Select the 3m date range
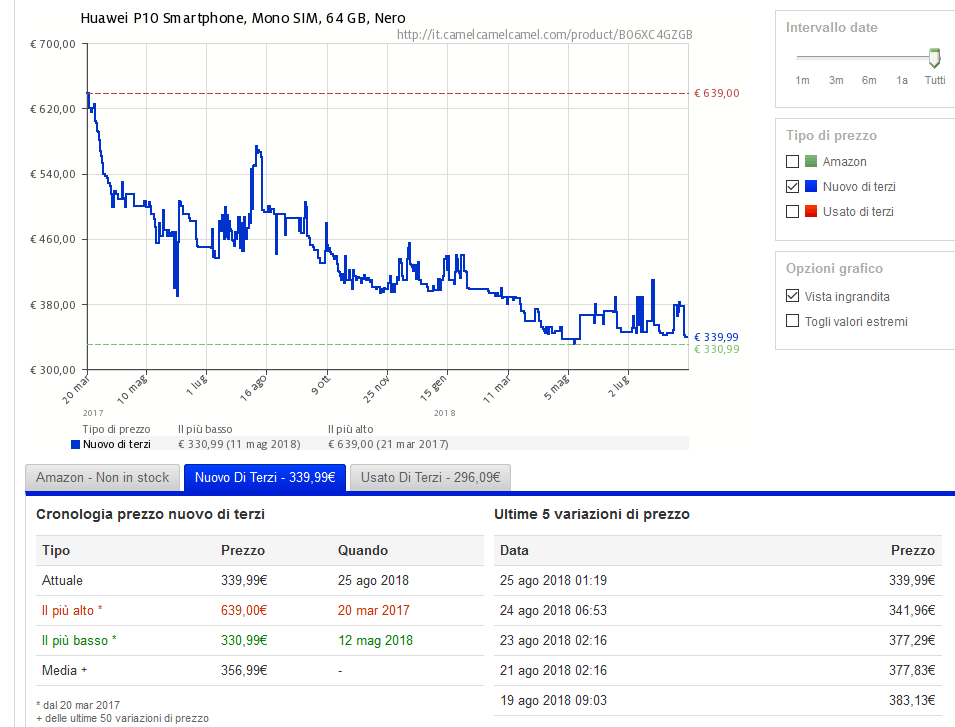The height and width of the screenshot is (727, 955). click(836, 80)
